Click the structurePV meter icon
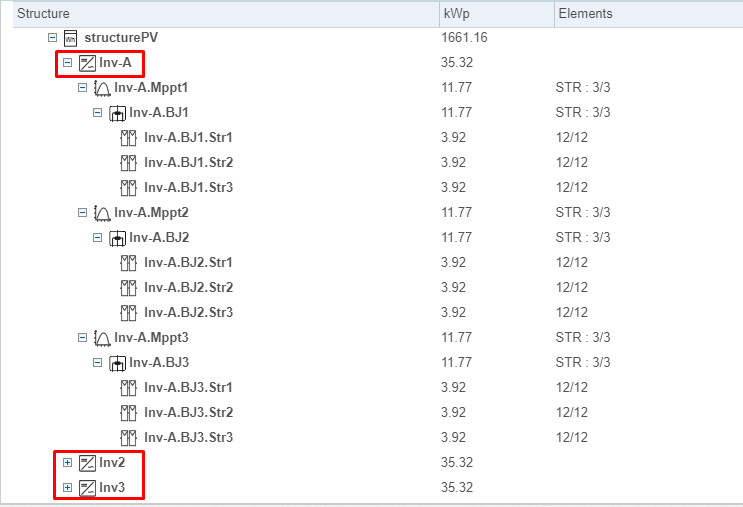 70,38
